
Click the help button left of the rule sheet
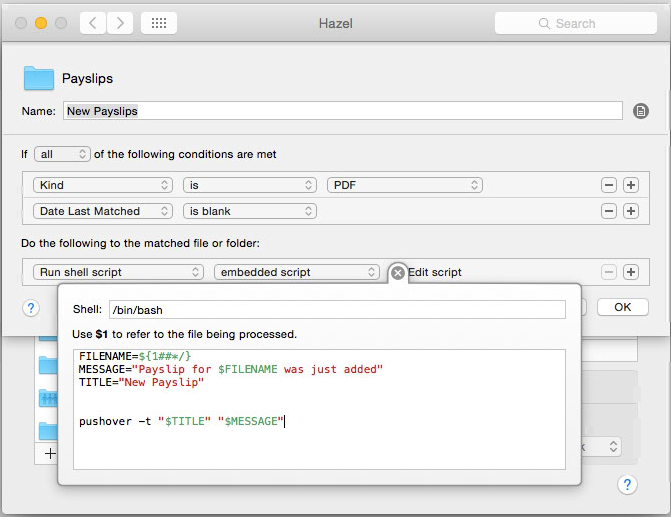(x=31, y=308)
